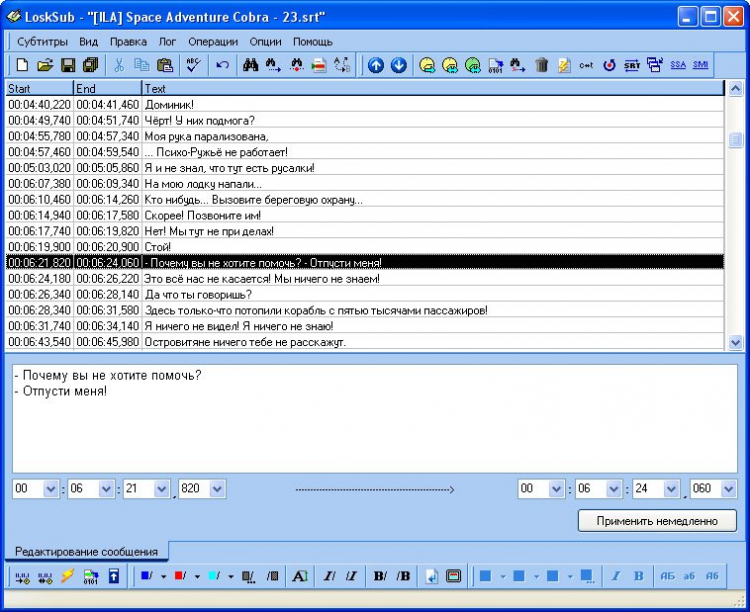Select the row 'Островитяне ничего тебе не расскажут.'
The width and height of the screenshot is (750, 612).
(x=365, y=342)
